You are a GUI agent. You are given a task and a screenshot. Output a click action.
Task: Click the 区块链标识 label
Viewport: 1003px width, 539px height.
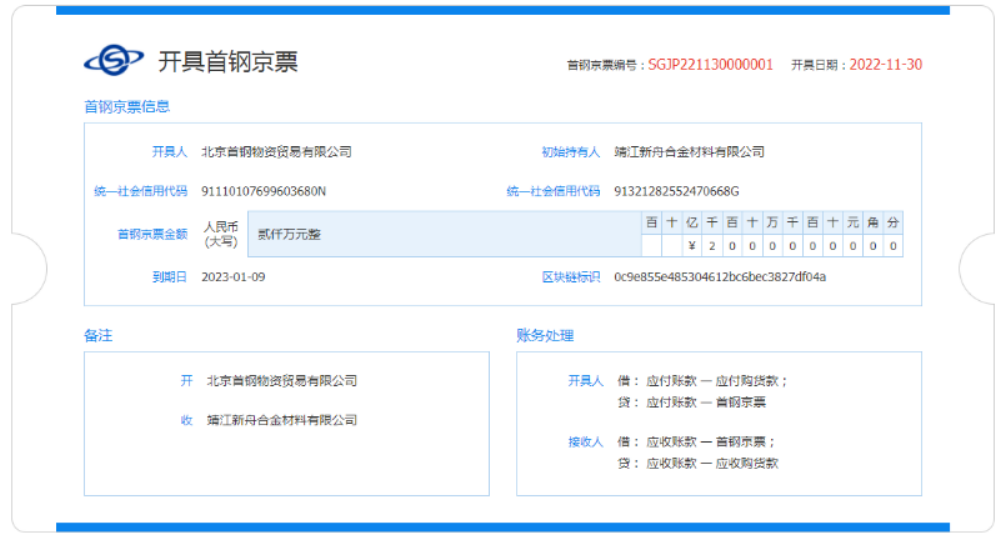[x=571, y=277]
